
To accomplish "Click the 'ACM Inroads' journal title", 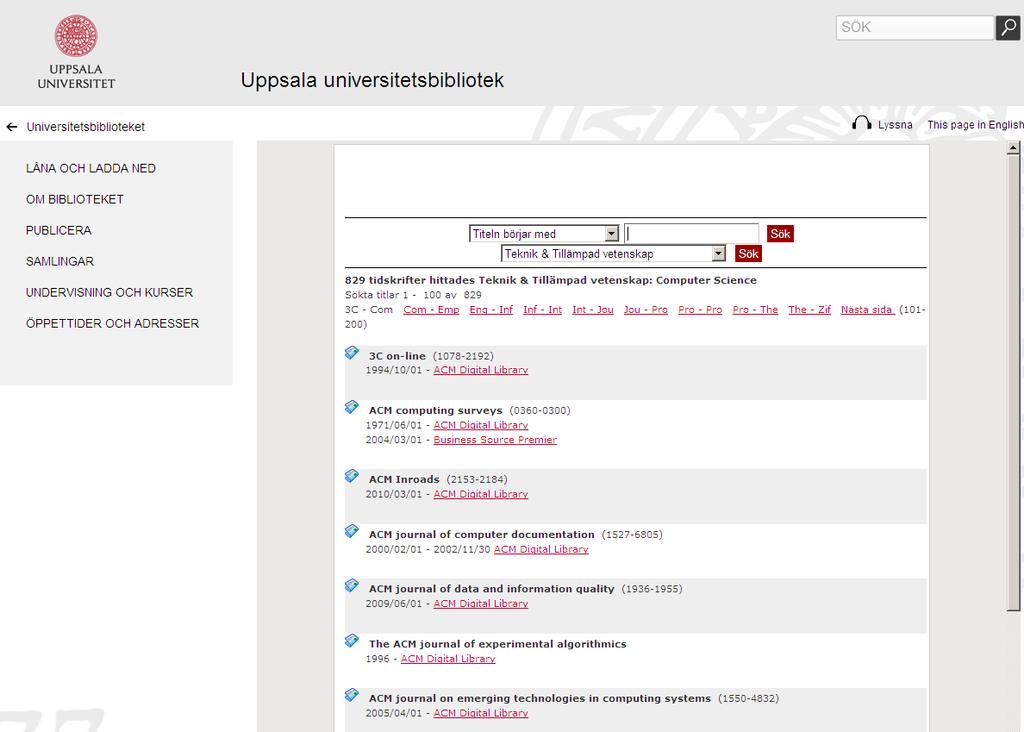I will (x=404, y=479).
